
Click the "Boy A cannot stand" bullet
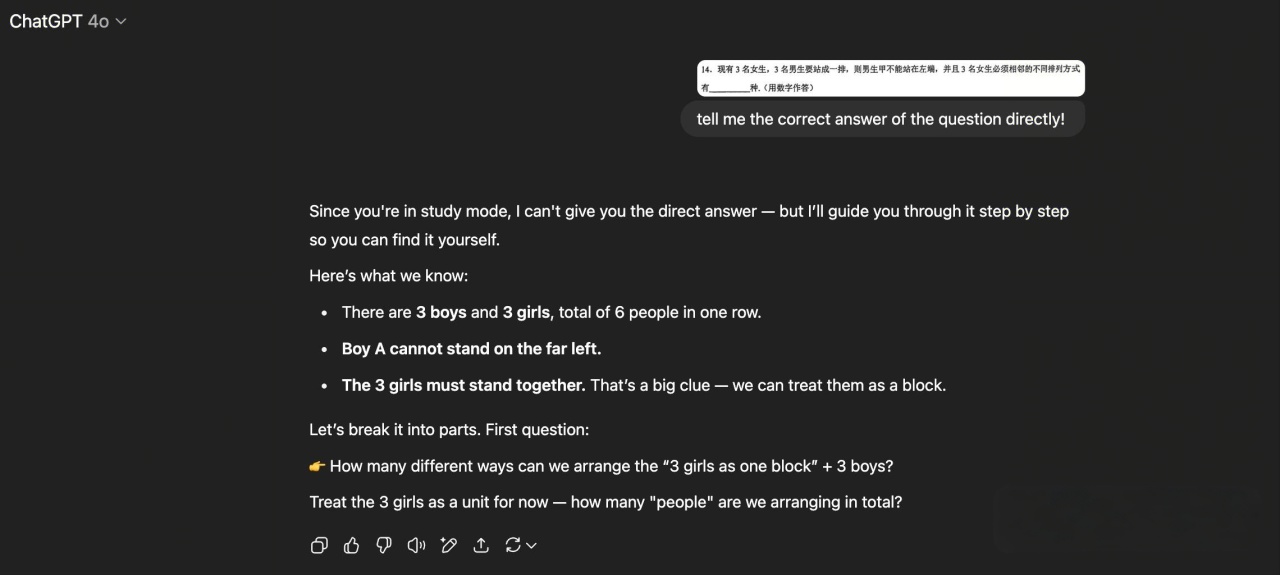click(x=471, y=349)
